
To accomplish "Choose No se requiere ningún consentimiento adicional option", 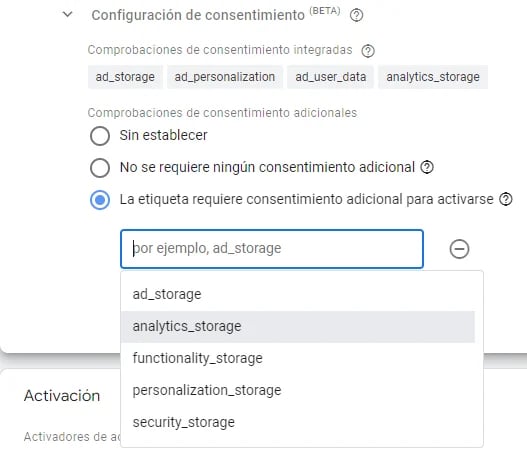I will (x=100, y=167).
